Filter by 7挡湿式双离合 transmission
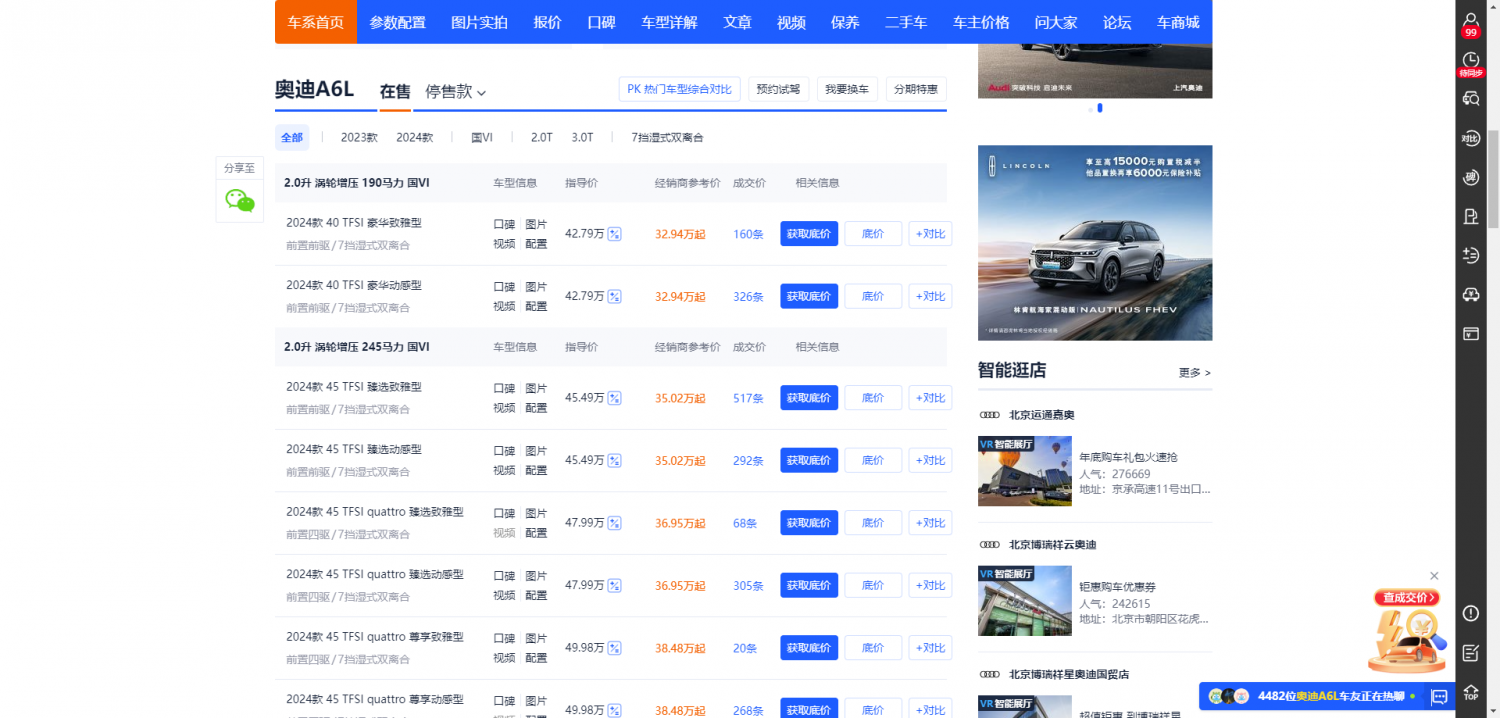 [667, 138]
